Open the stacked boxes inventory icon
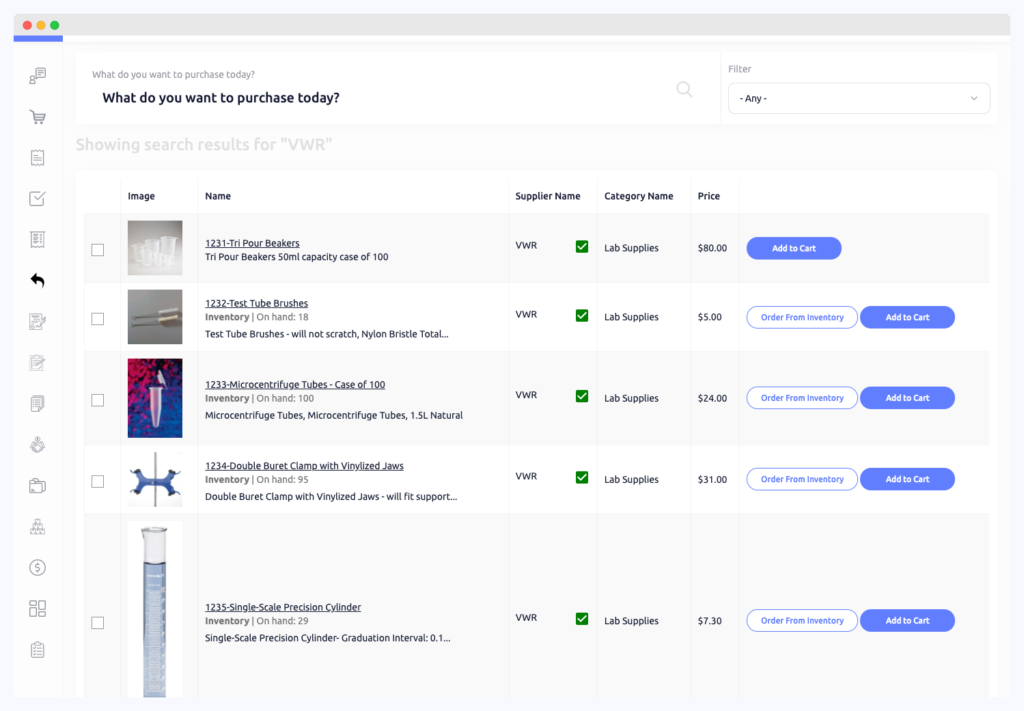Screen dimensions: 1024x711 point(38,527)
